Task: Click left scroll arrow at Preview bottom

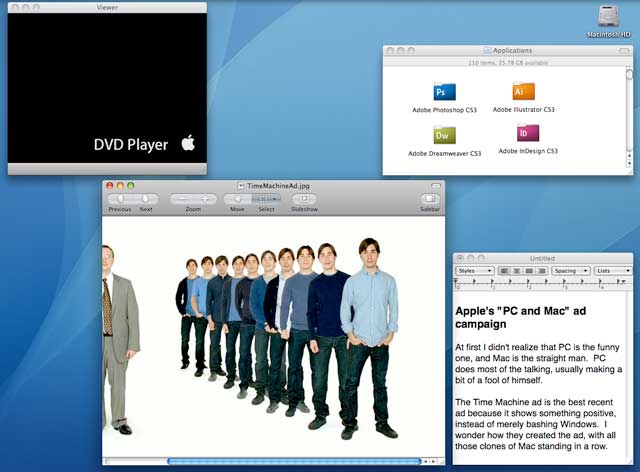Action: [x=426, y=461]
